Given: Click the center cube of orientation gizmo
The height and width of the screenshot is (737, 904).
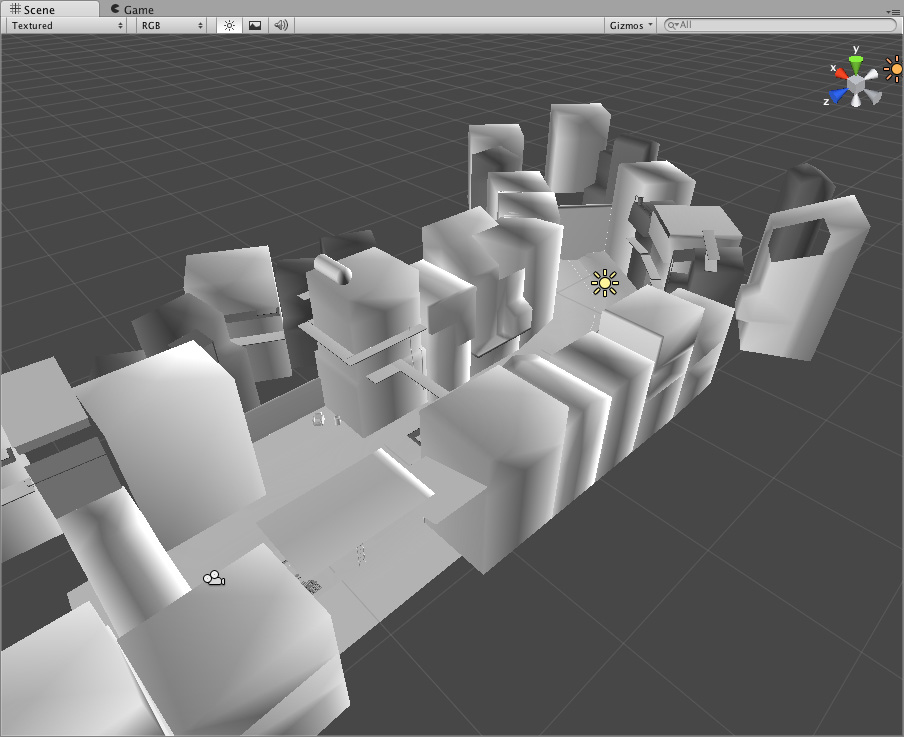Looking at the screenshot, I should coord(857,85).
